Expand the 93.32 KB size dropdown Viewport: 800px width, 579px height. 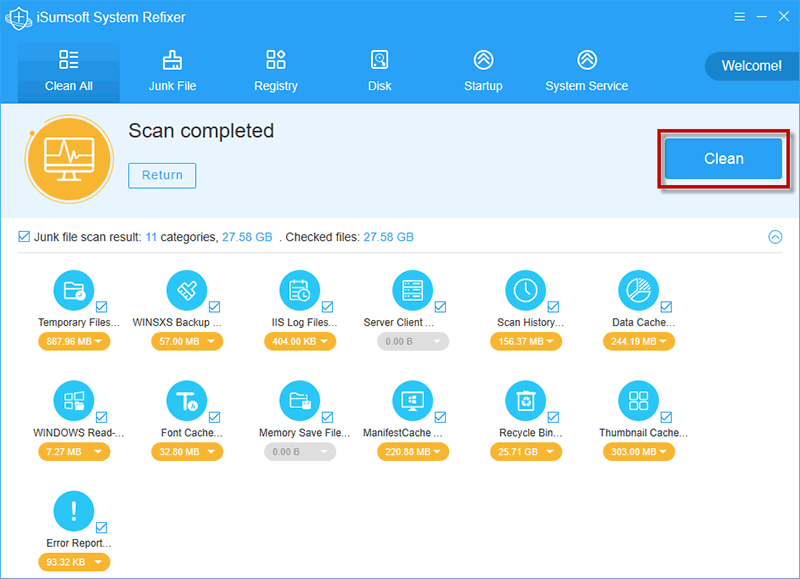[74, 562]
